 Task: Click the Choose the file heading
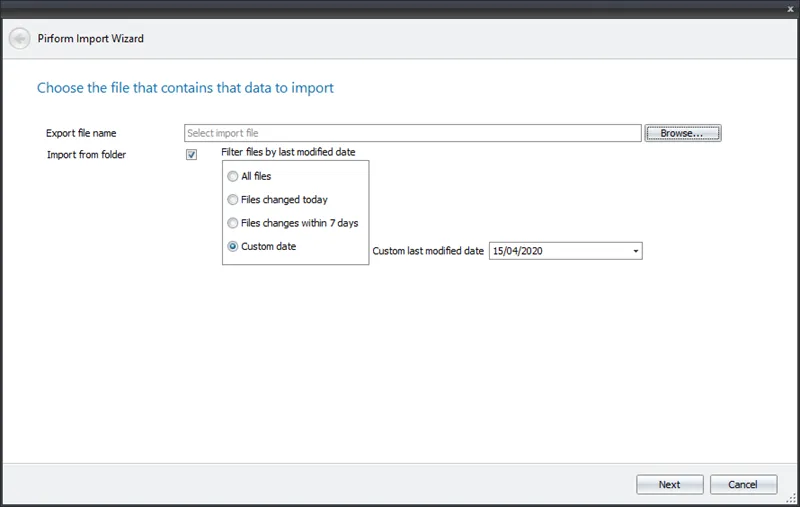pos(185,88)
